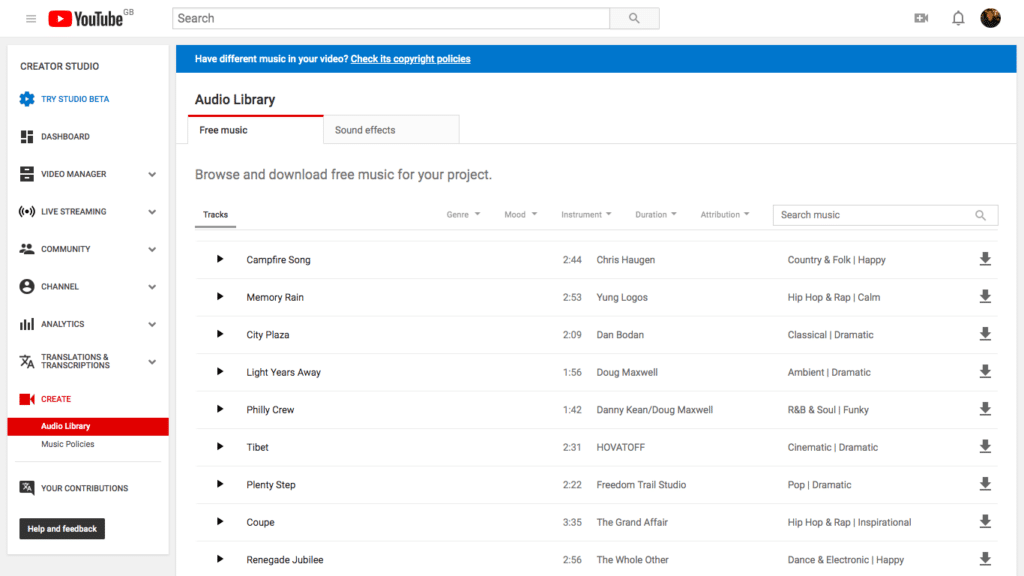Download the Coupe track
Screen dimensions: 1024x576
click(985, 522)
